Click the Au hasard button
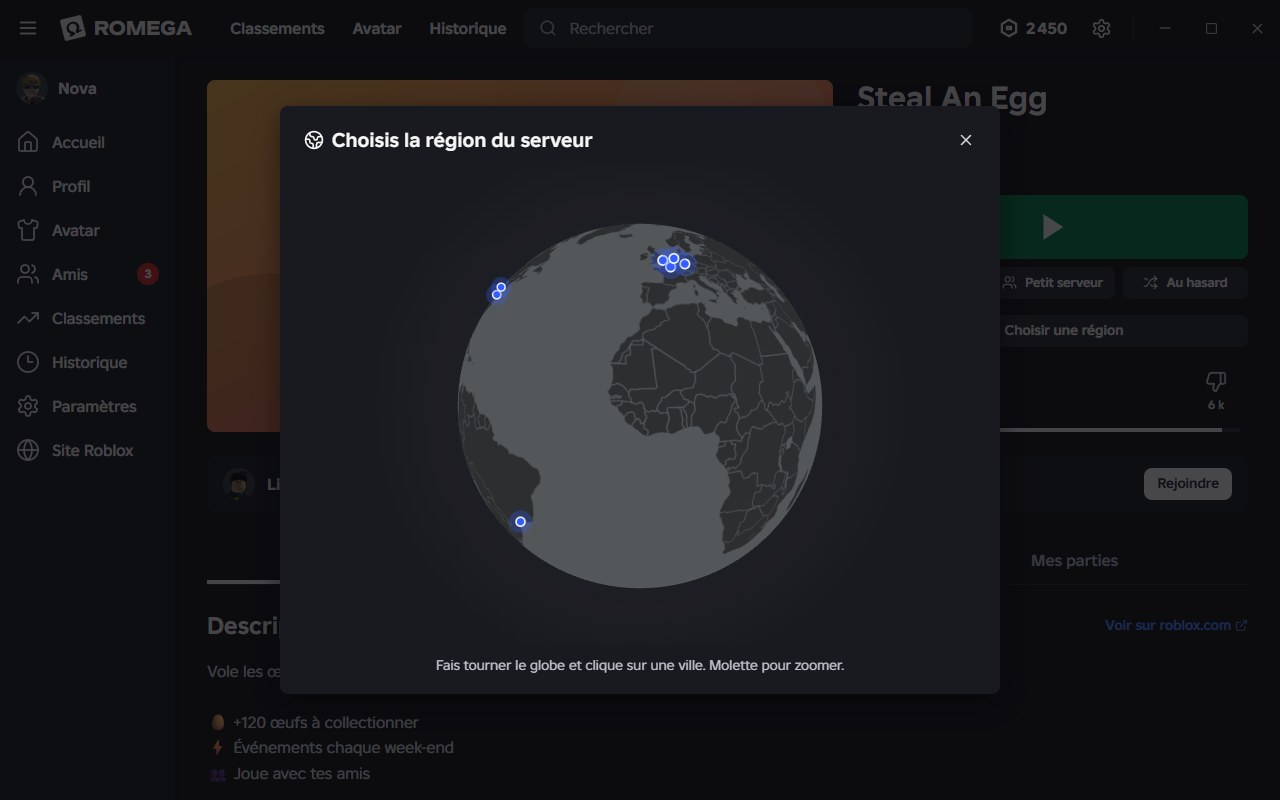This screenshot has width=1280, height=800. click(1185, 283)
